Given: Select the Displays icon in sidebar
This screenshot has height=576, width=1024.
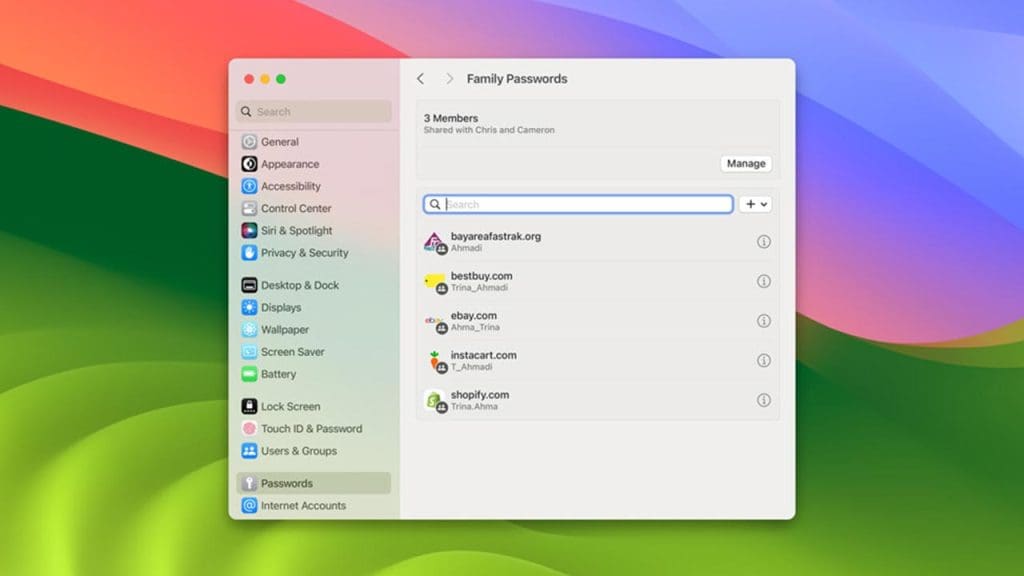Looking at the screenshot, I should (x=248, y=307).
